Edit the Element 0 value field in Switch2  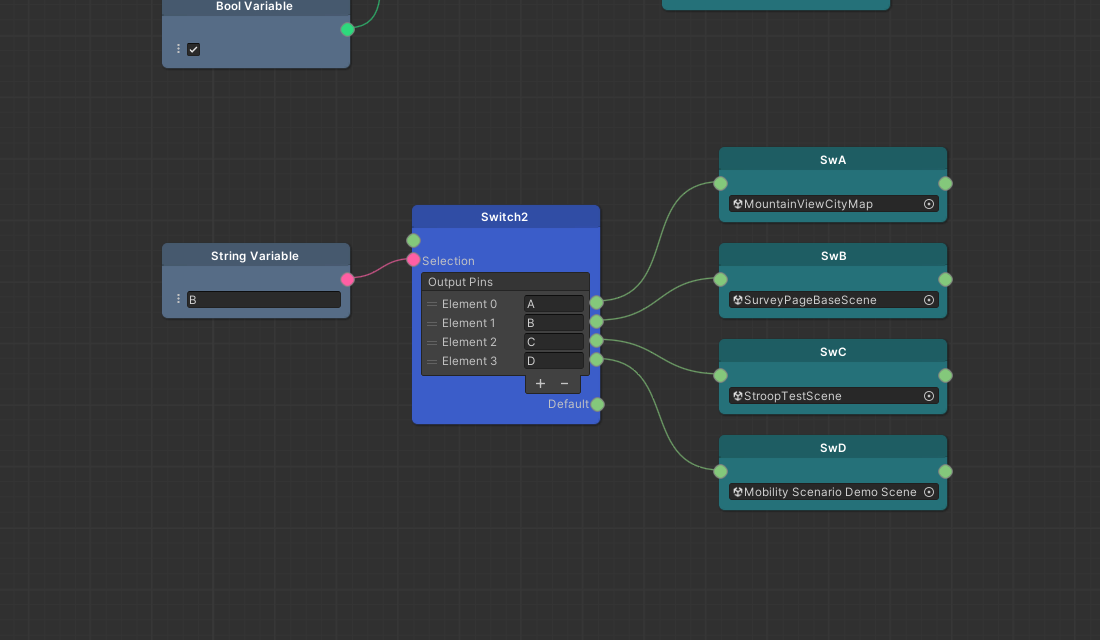point(554,304)
